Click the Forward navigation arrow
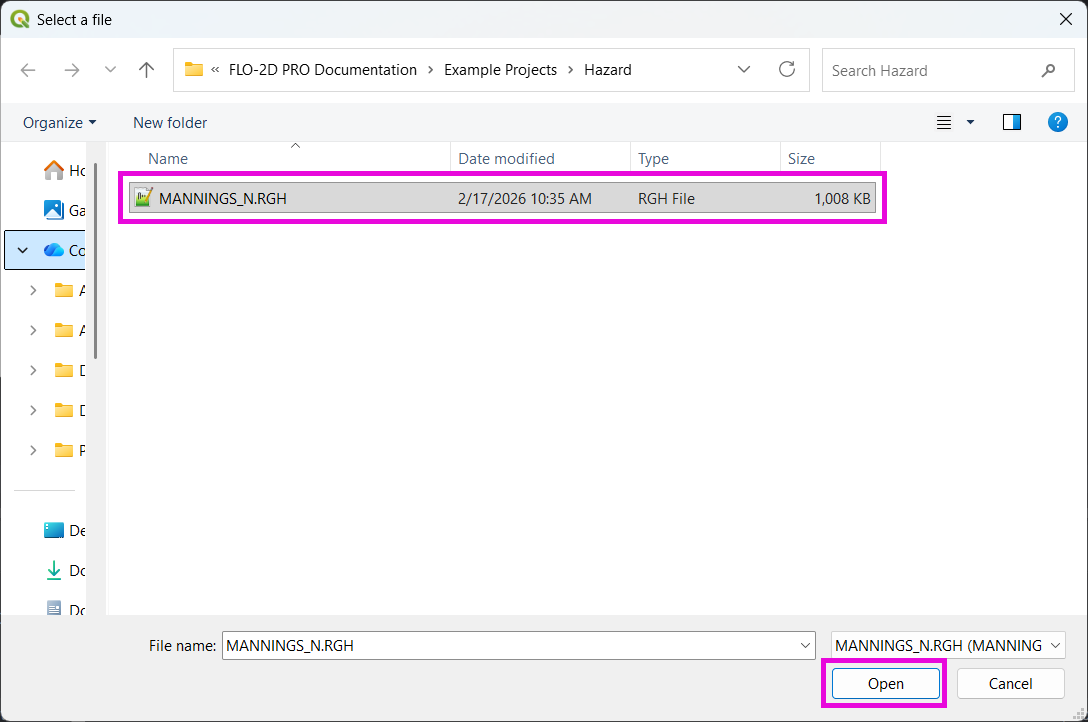 click(71, 70)
